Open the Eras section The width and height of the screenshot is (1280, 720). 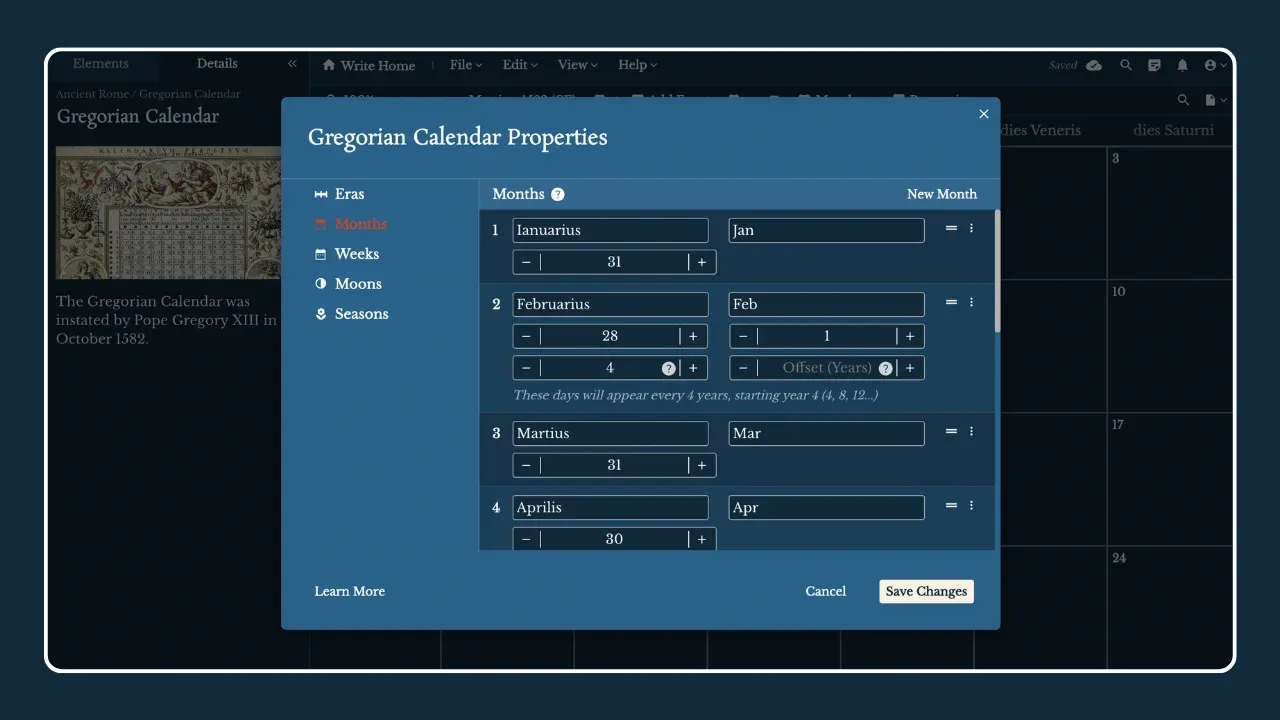(339, 194)
